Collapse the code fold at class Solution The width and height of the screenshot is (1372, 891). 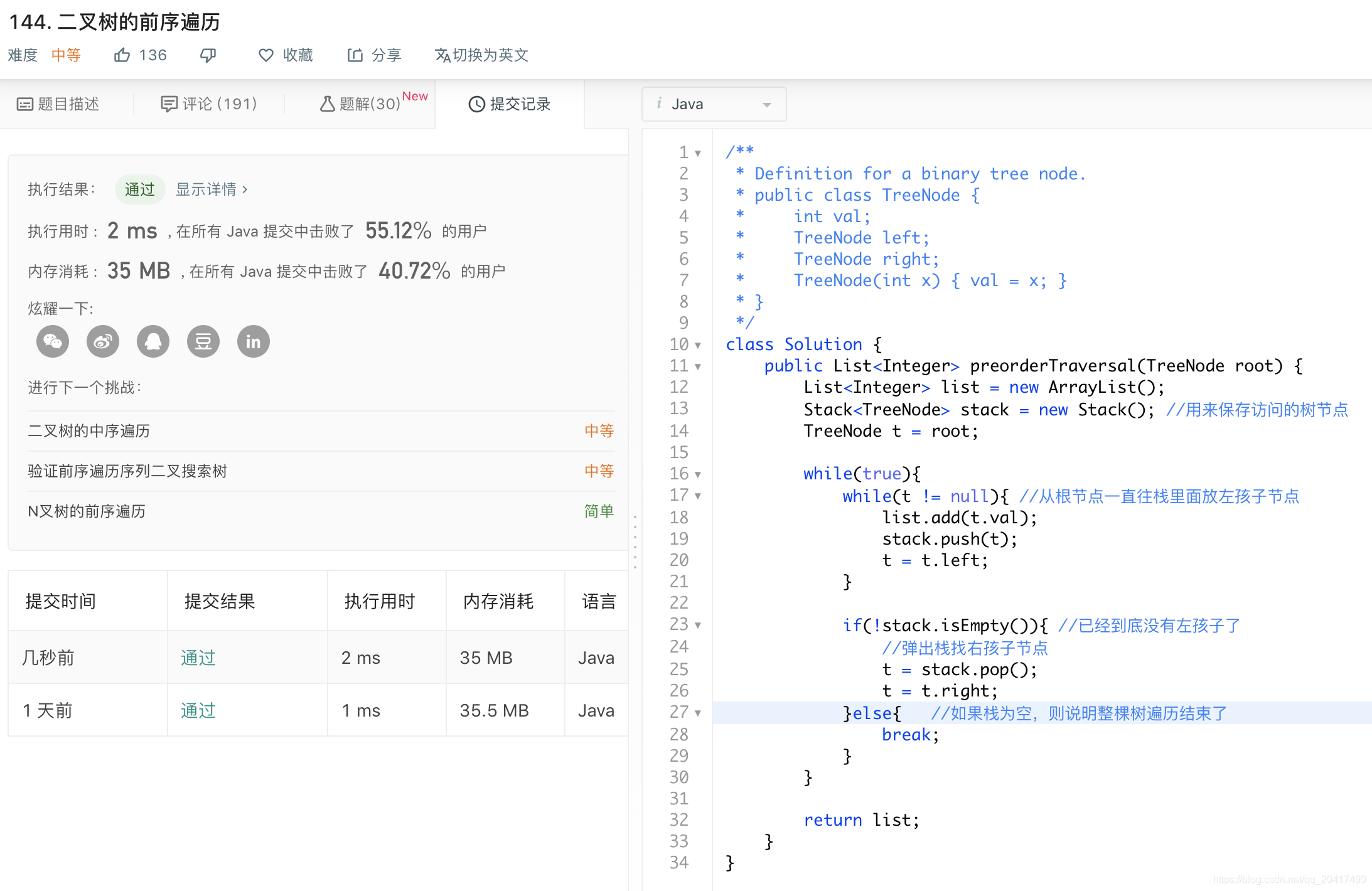coord(698,346)
